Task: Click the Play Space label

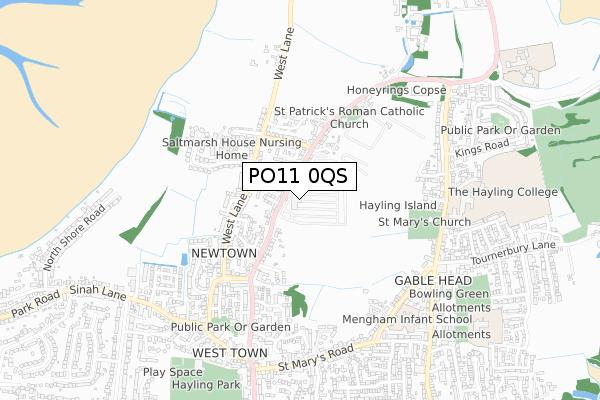Action: click(x=173, y=372)
